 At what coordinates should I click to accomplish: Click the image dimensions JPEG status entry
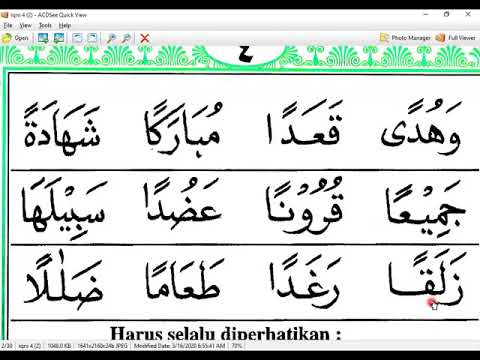point(102,346)
